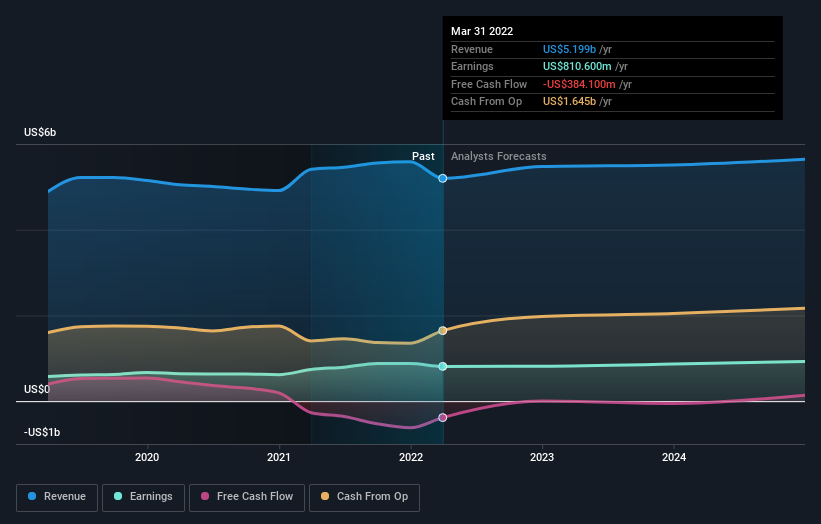This screenshot has height=524, width=821.
Task: Click the US$5.199b revenue value
Action: click(x=569, y=49)
